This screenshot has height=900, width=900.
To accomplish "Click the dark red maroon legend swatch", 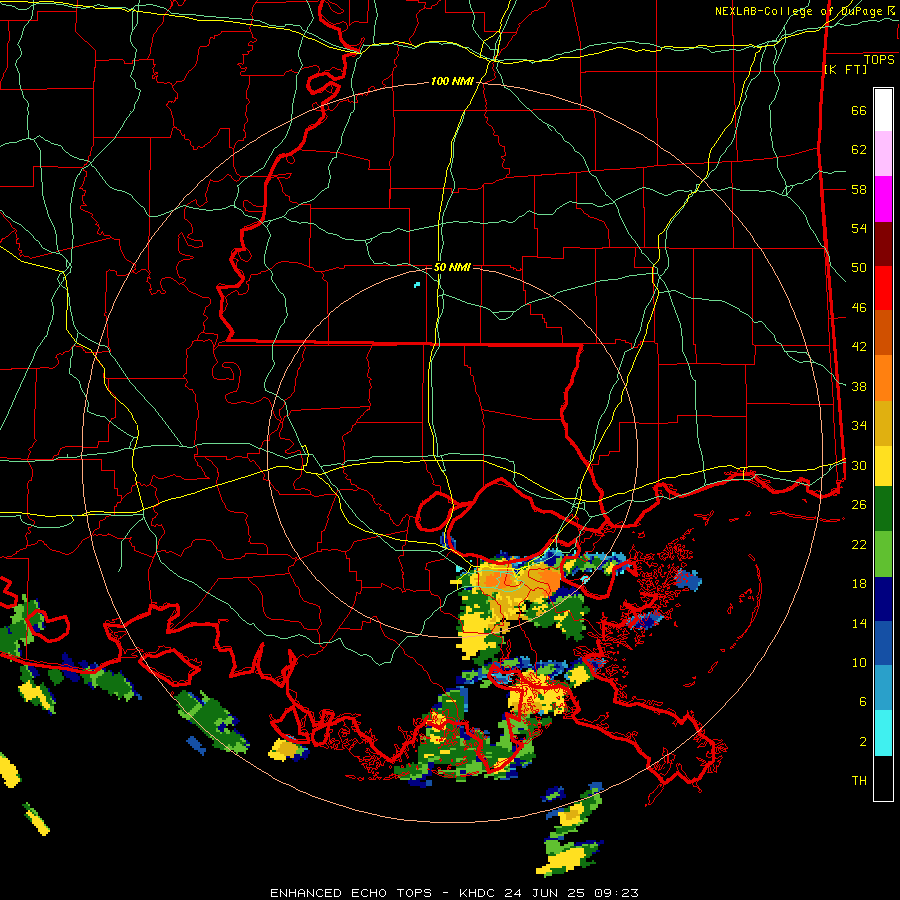I will click(x=883, y=244).
